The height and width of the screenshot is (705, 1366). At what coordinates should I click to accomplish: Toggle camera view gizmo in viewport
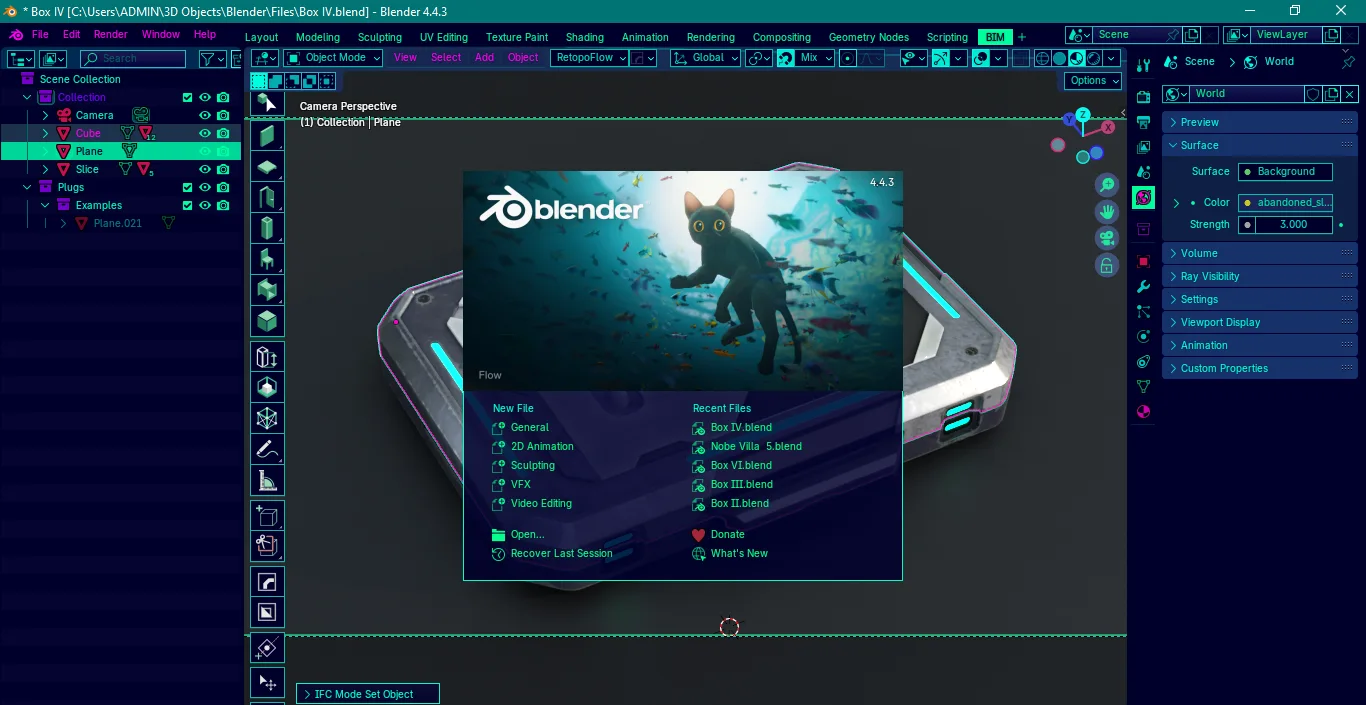pyautogui.click(x=1106, y=238)
